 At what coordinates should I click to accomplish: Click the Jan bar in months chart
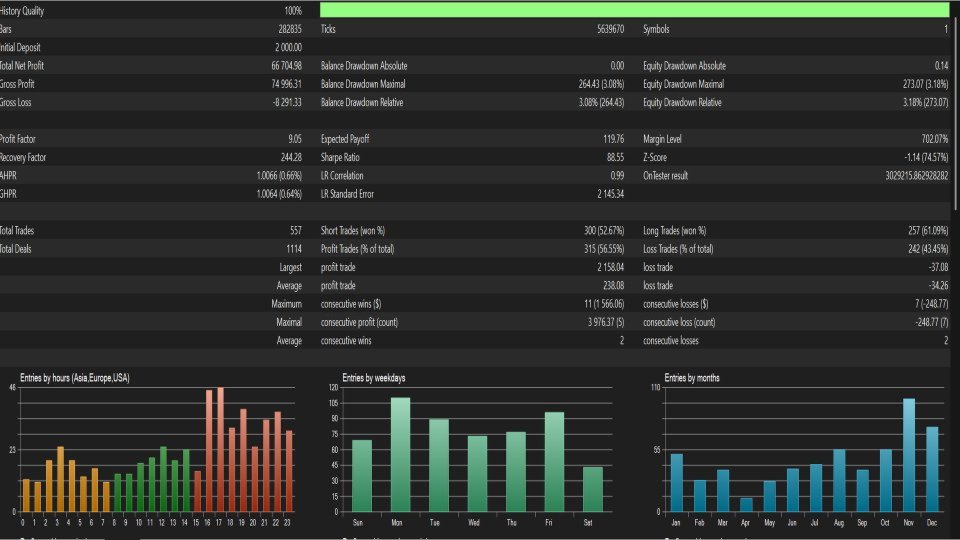click(x=676, y=483)
